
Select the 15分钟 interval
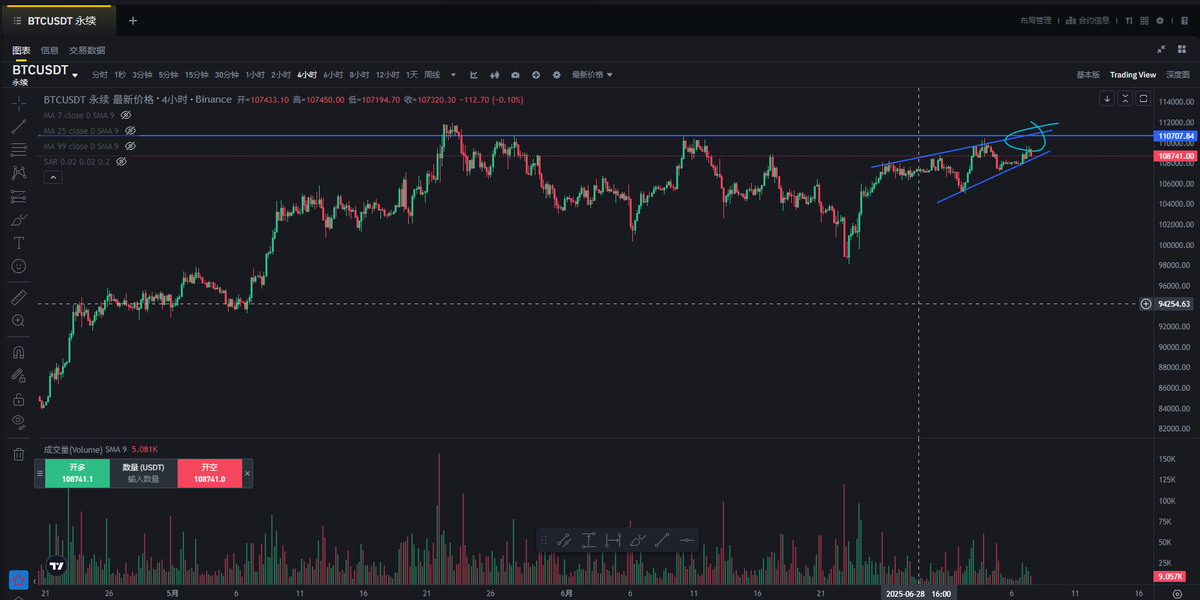click(x=195, y=74)
